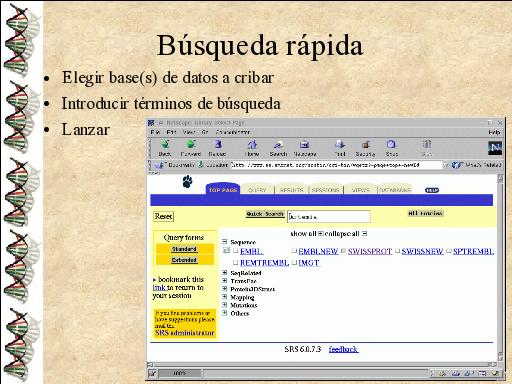Toggle the SWISSPROT database checkbox

pyautogui.click(x=343, y=251)
